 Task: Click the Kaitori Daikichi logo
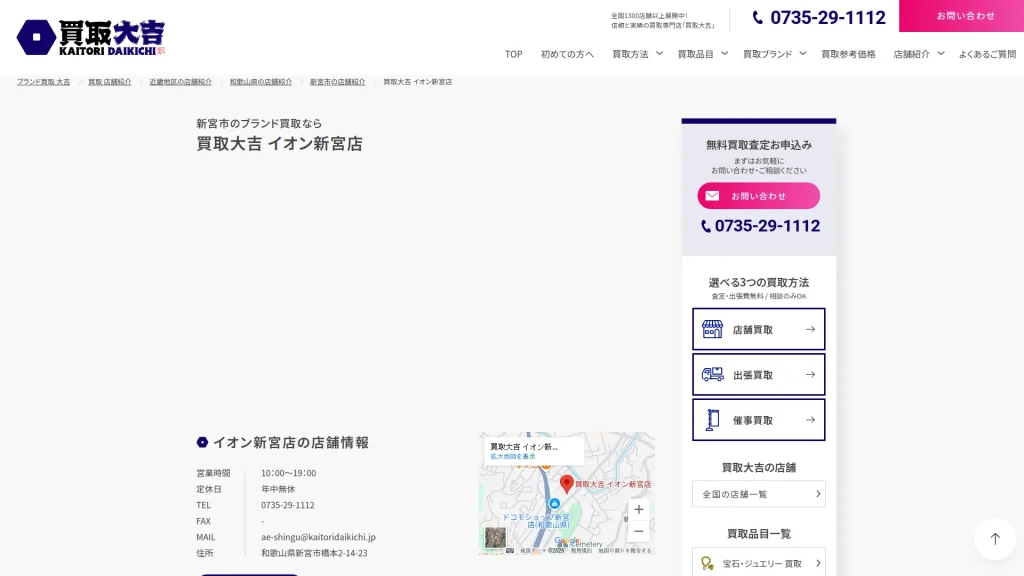click(x=91, y=37)
